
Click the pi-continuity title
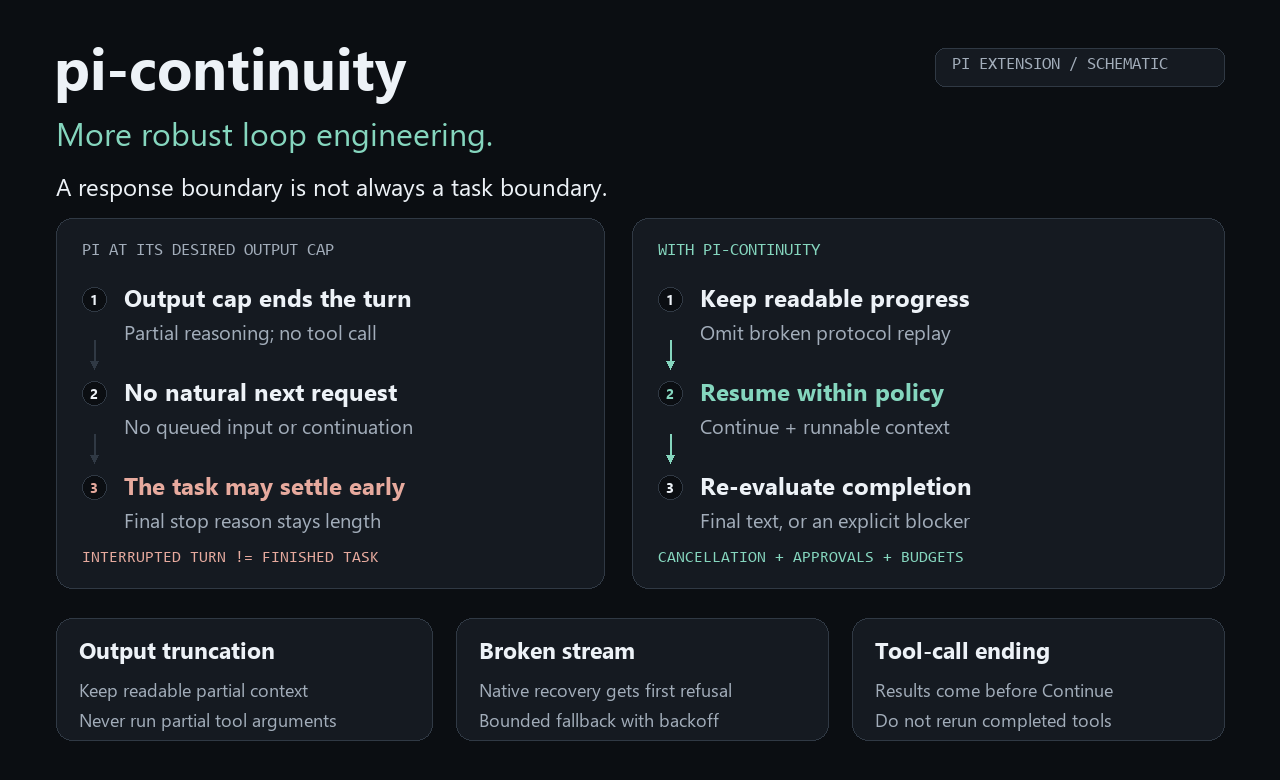231,71
